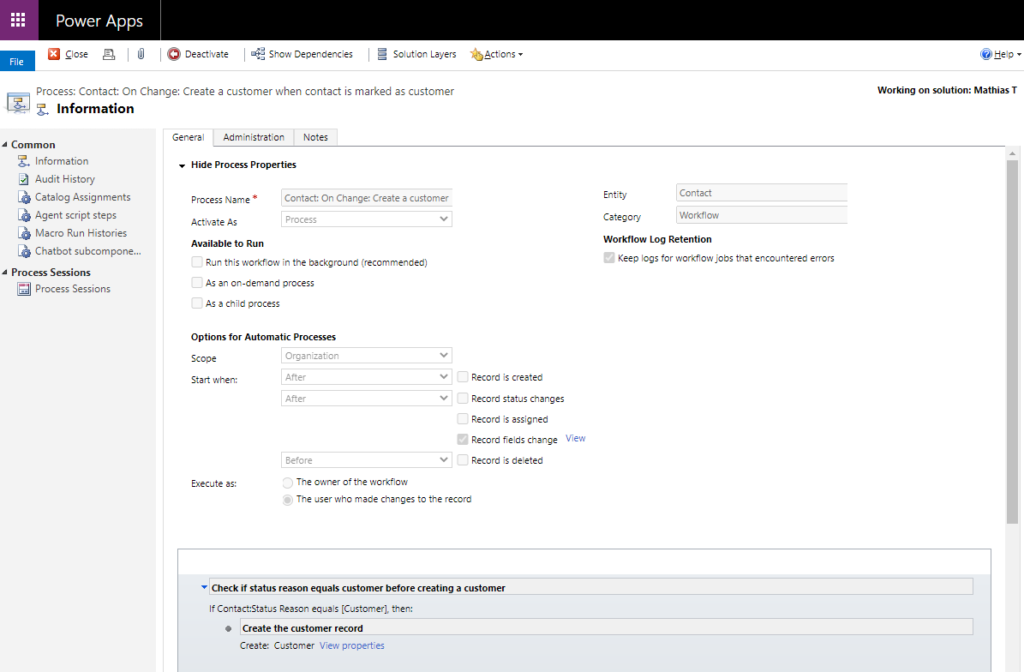Click the Catalog Assignments icon

coord(24,197)
